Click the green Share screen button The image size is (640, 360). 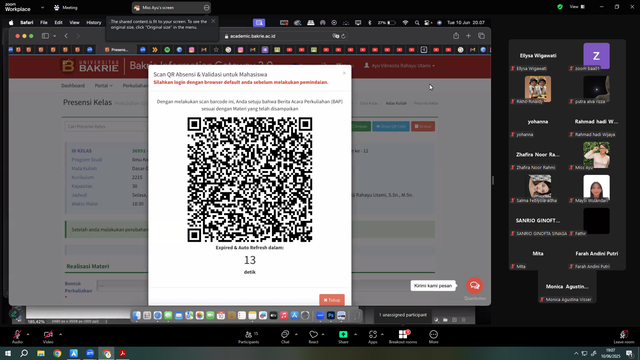343,336
